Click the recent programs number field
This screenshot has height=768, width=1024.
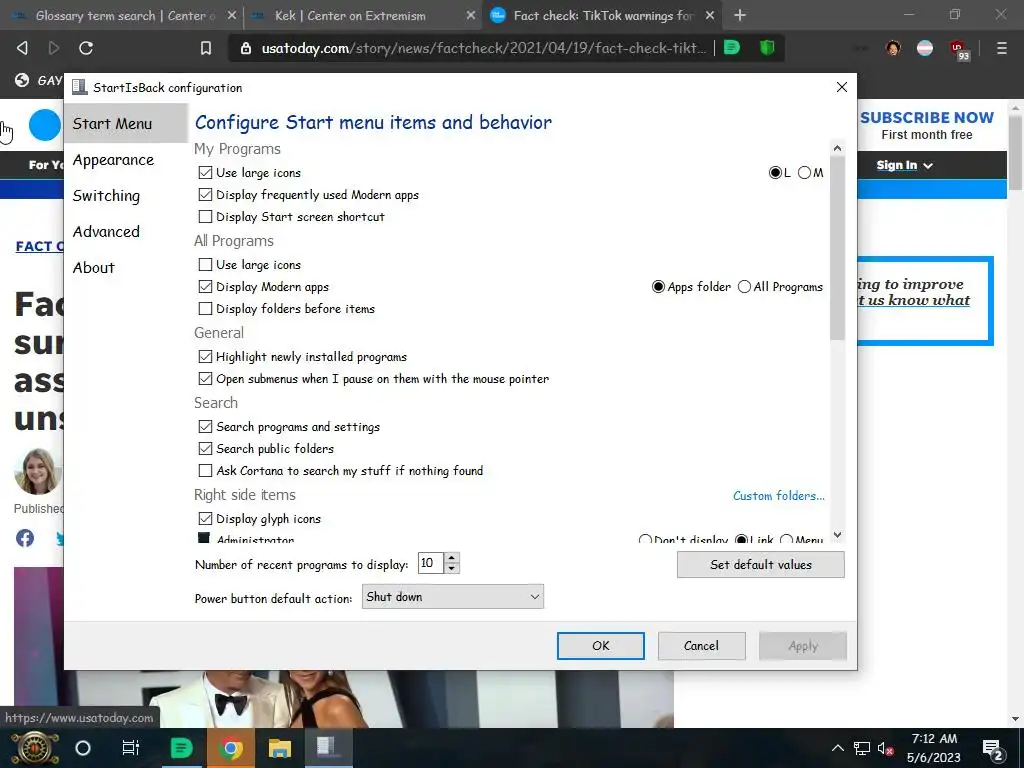(431, 563)
